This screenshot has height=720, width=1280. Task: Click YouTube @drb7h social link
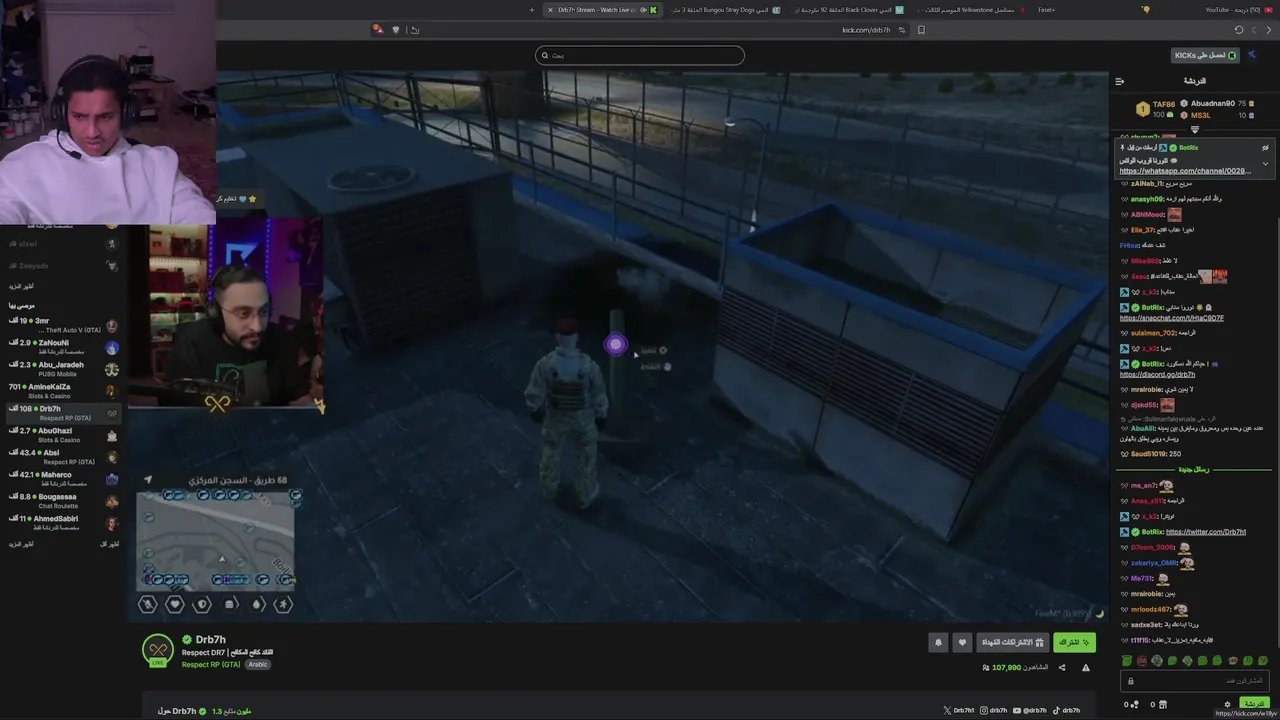[1030, 711]
